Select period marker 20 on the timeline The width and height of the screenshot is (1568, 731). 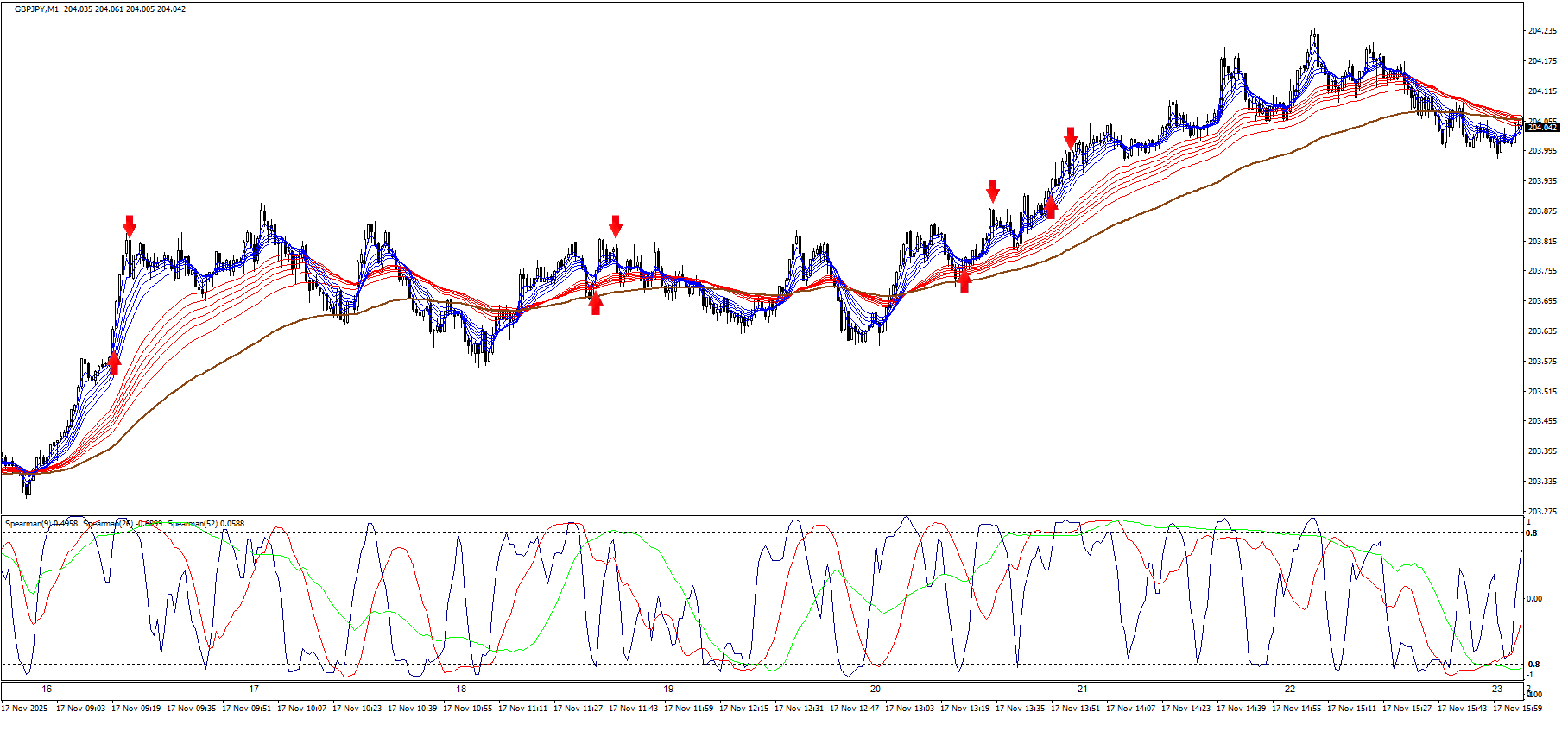click(876, 689)
